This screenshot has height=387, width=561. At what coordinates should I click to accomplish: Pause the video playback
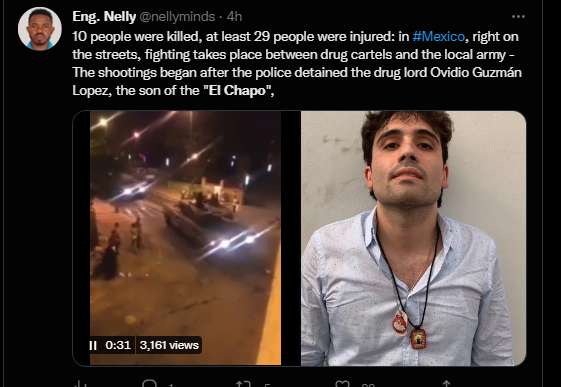[93, 345]
